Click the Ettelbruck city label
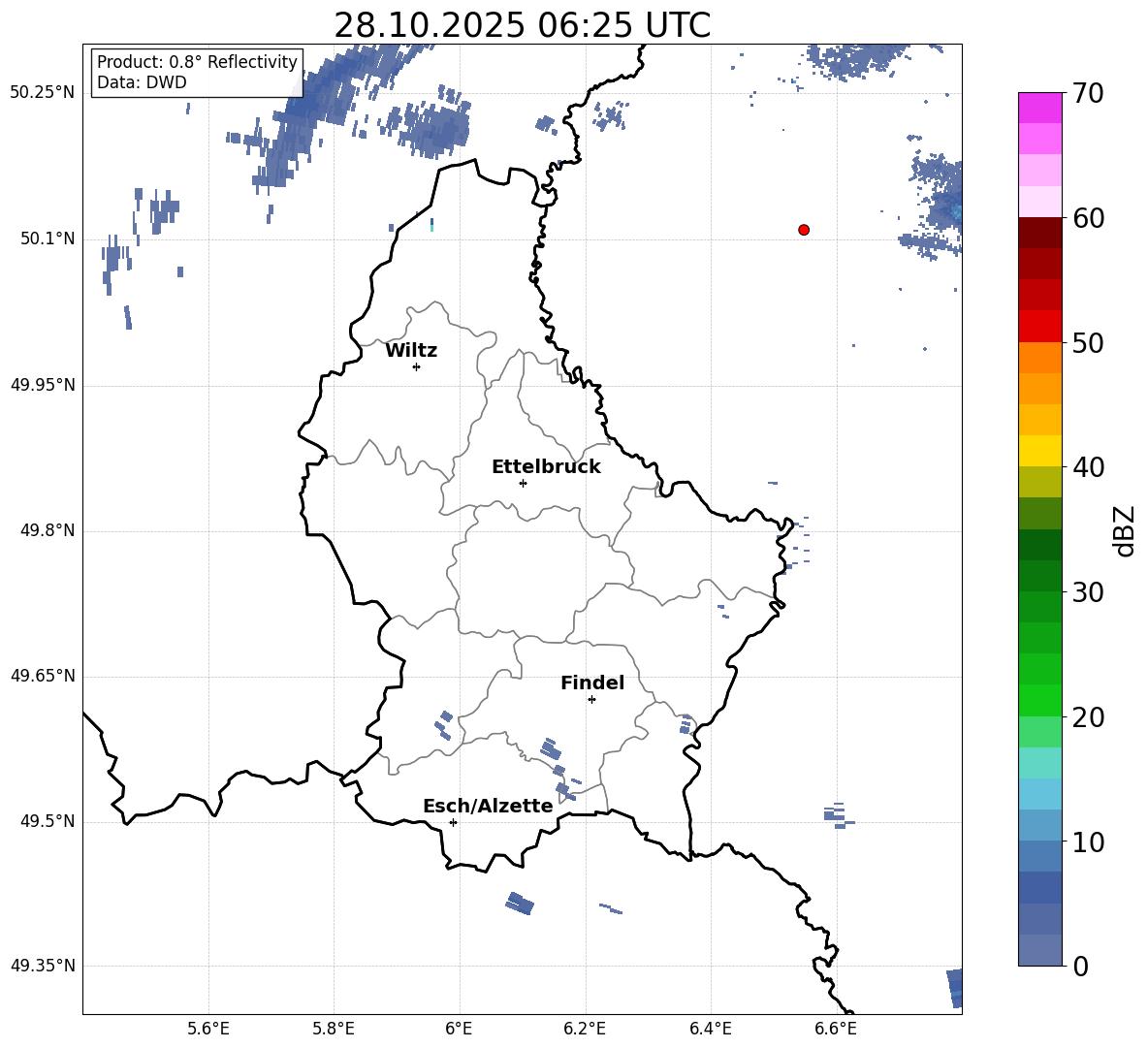The height and width of the screenshot is (1048, 1148). pos(546,467)
